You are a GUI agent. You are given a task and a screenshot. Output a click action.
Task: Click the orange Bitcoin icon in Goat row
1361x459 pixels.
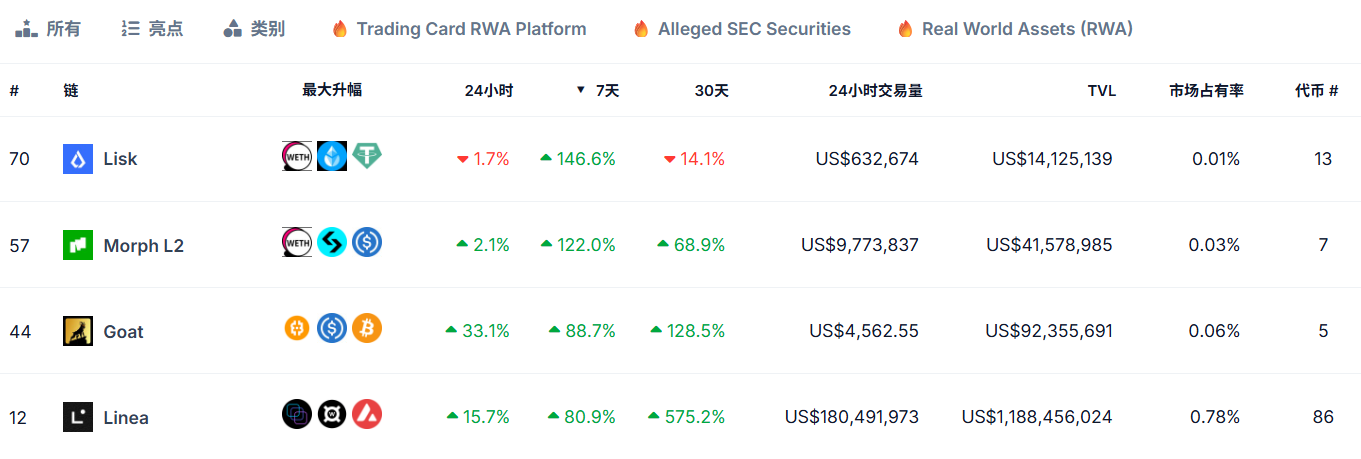click(x=367, y=328)
